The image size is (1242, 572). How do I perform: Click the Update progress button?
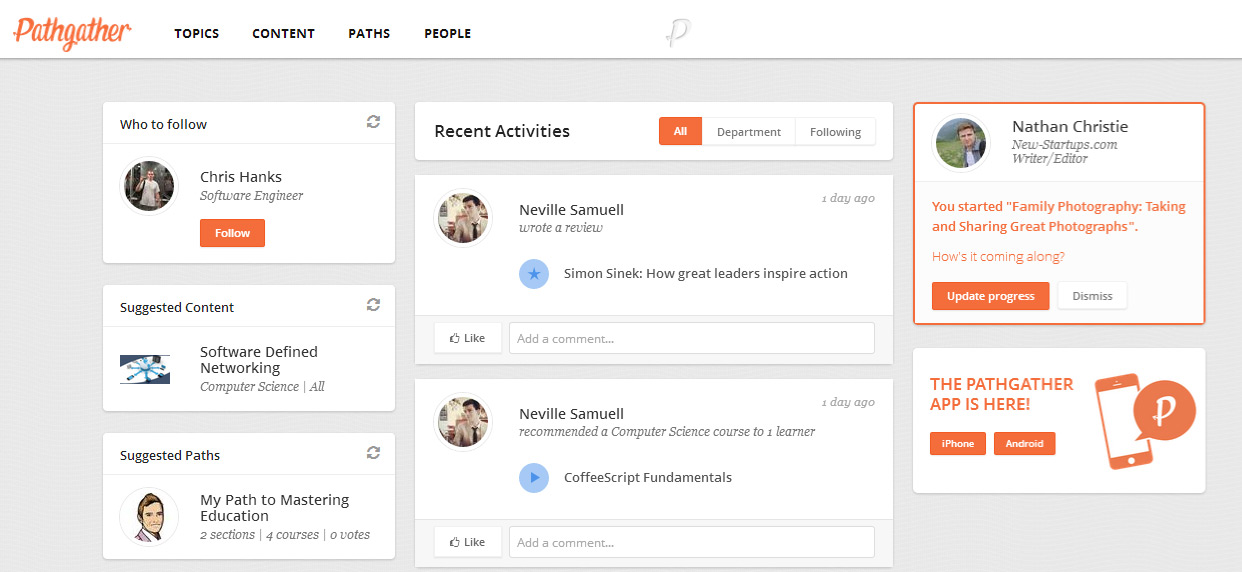[990, 296]
